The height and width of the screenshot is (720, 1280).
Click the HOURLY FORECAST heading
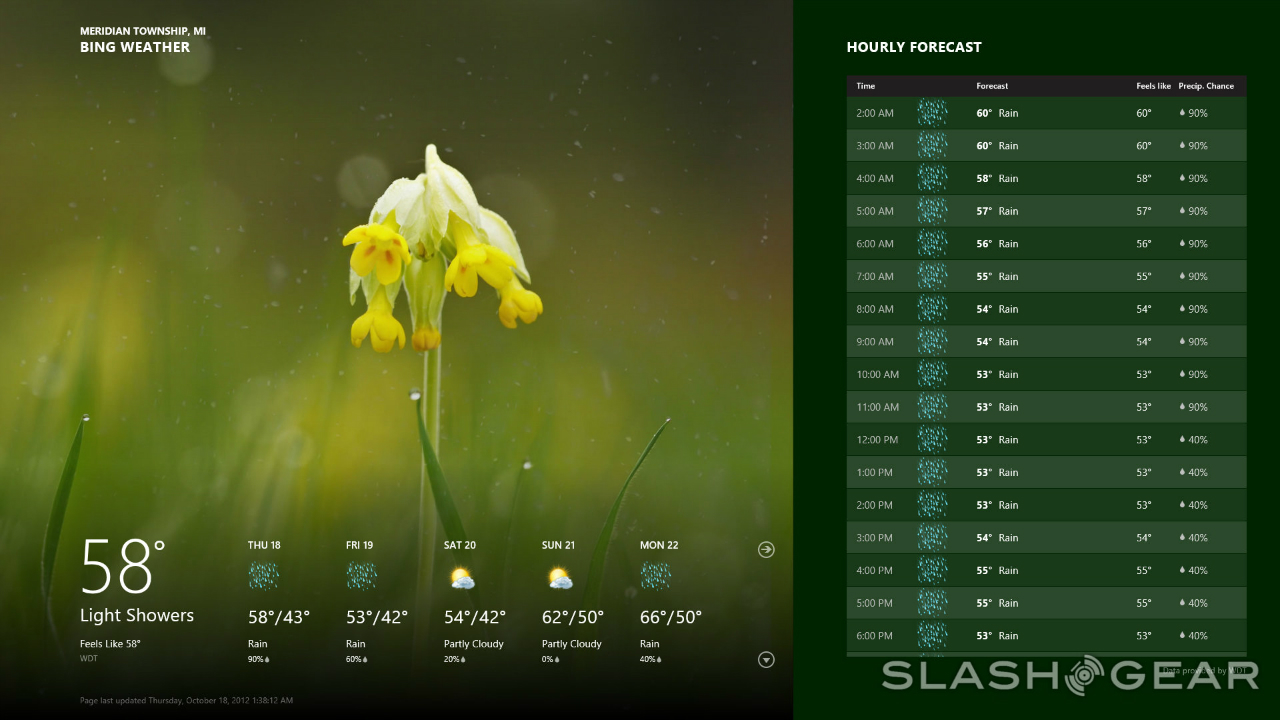914,47
